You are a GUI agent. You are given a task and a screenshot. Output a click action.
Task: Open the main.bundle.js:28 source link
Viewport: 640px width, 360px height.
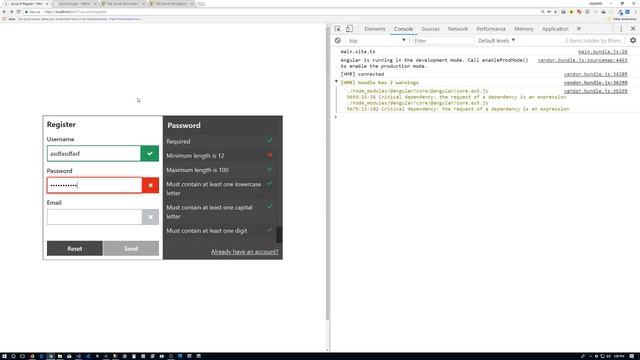(602, 52)
